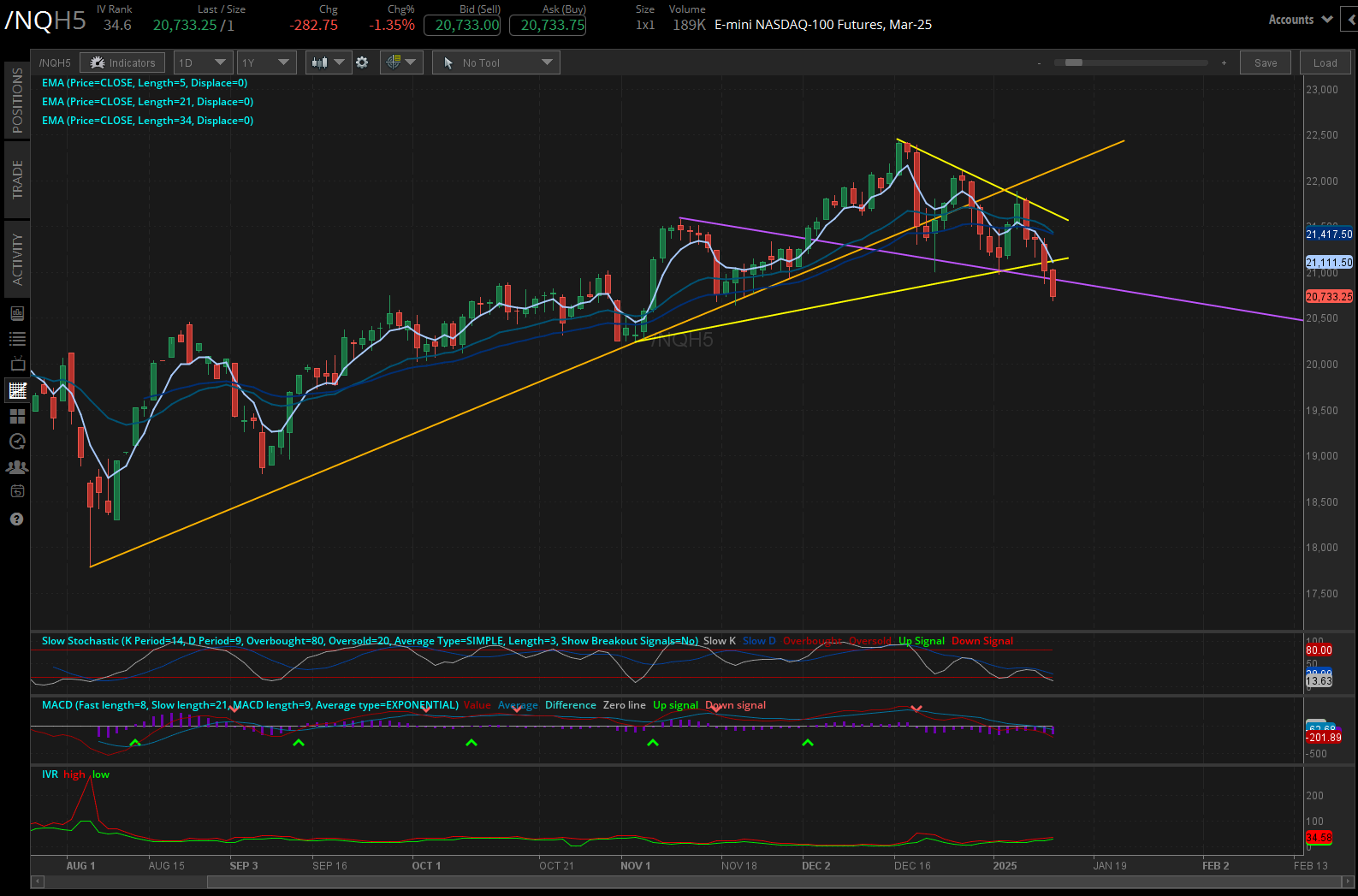
Task: Open chart settings gear icon
Action: [x=362, y=62]
